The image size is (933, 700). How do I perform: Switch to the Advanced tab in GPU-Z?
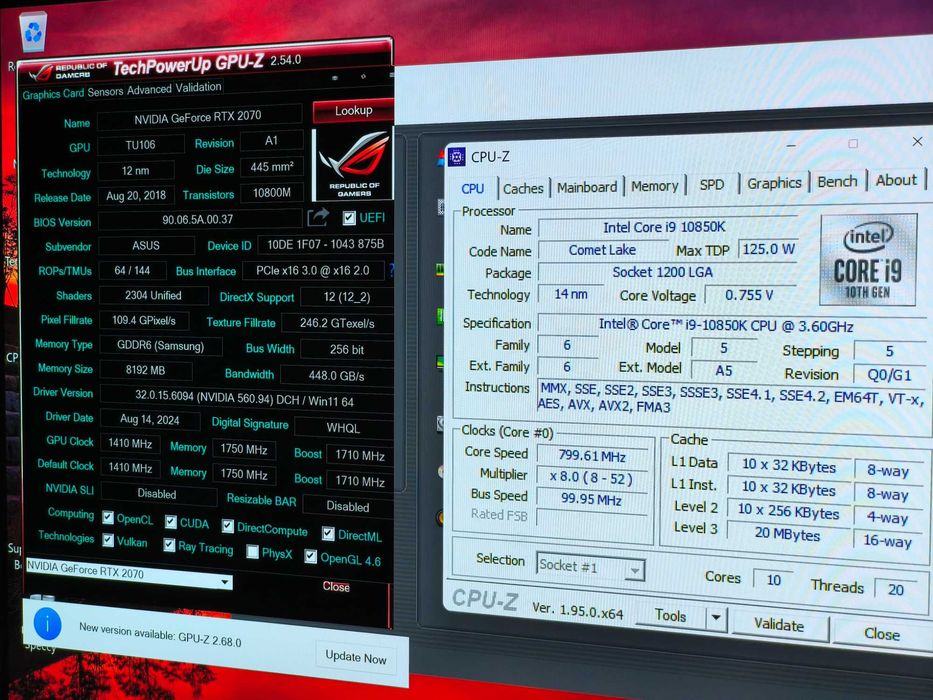[149, 89]
